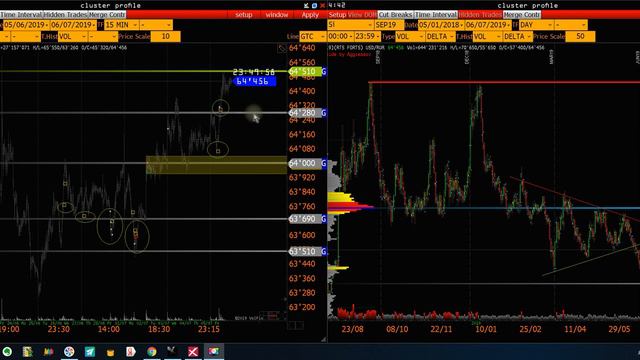Open the yellow box taskbar icon

[110, 352]
